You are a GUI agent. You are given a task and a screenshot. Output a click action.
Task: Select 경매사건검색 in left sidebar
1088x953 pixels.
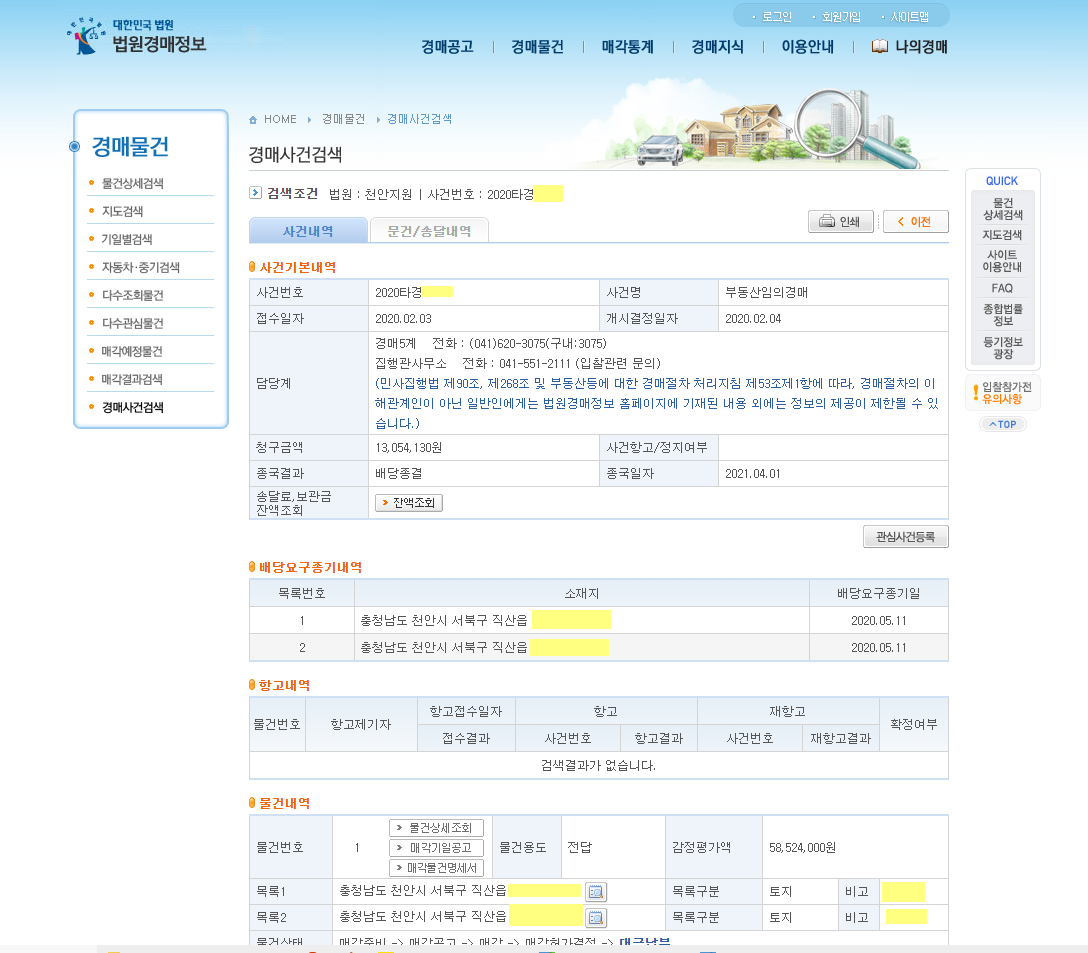pos(133,407)
